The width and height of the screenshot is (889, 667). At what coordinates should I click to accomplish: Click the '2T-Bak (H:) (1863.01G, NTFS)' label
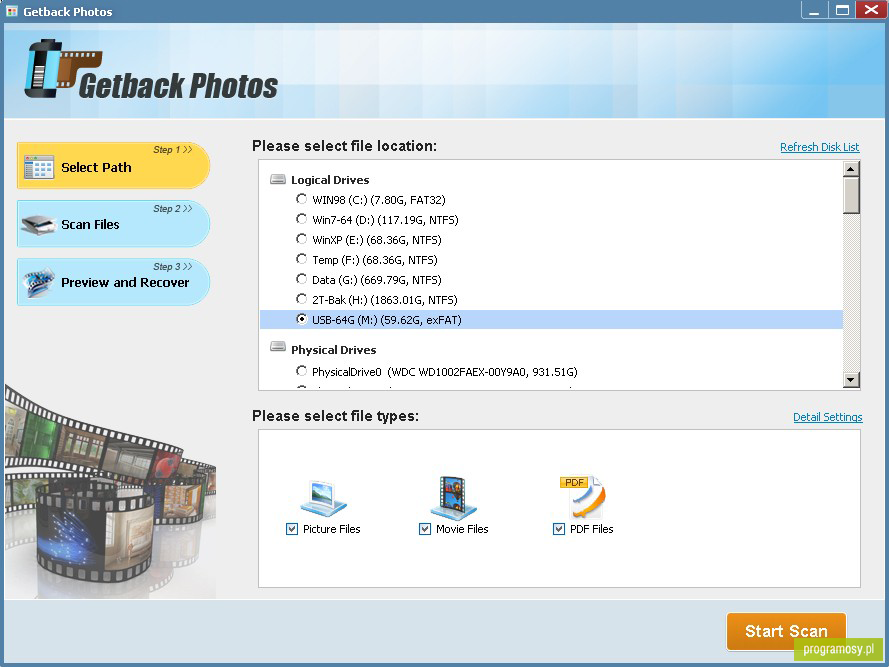[x=384, y=299]
